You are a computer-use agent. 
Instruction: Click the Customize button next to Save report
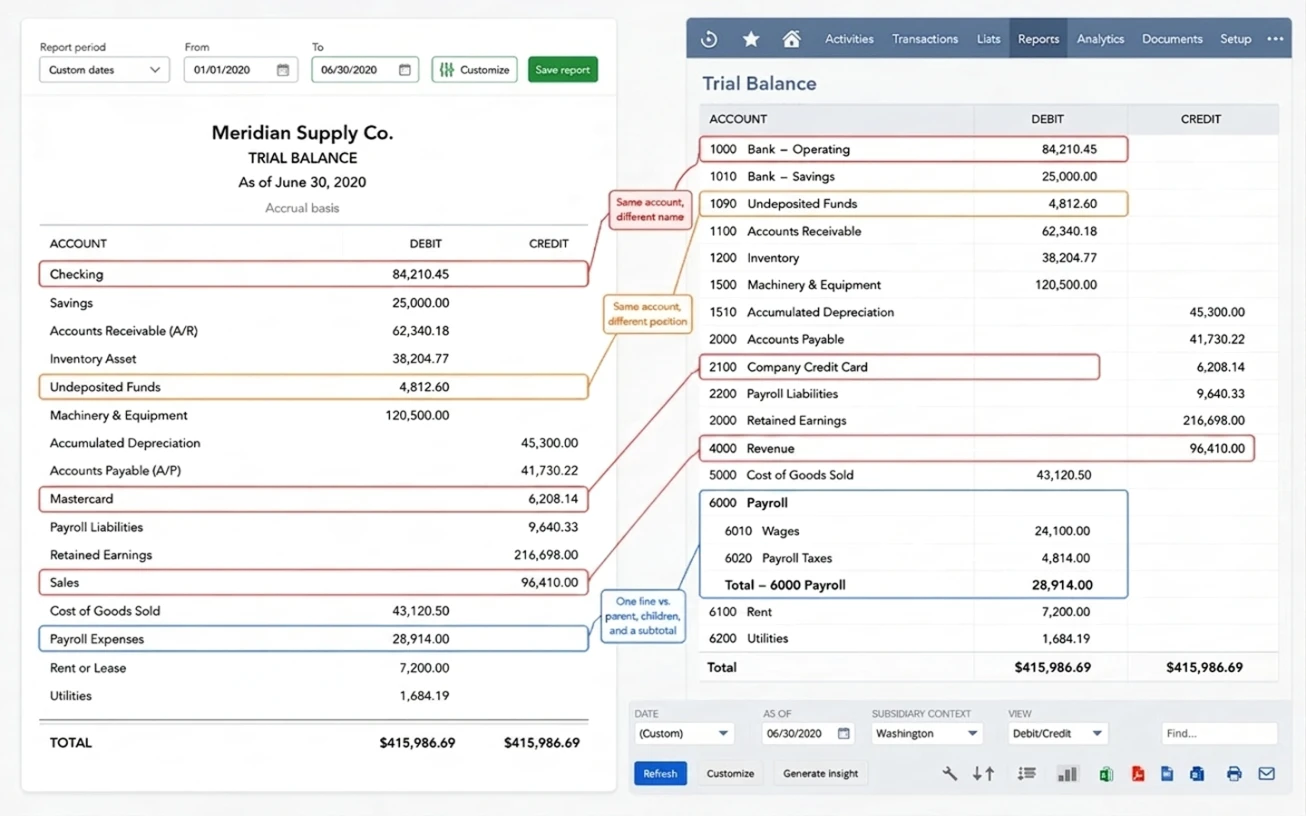point(474,70)
